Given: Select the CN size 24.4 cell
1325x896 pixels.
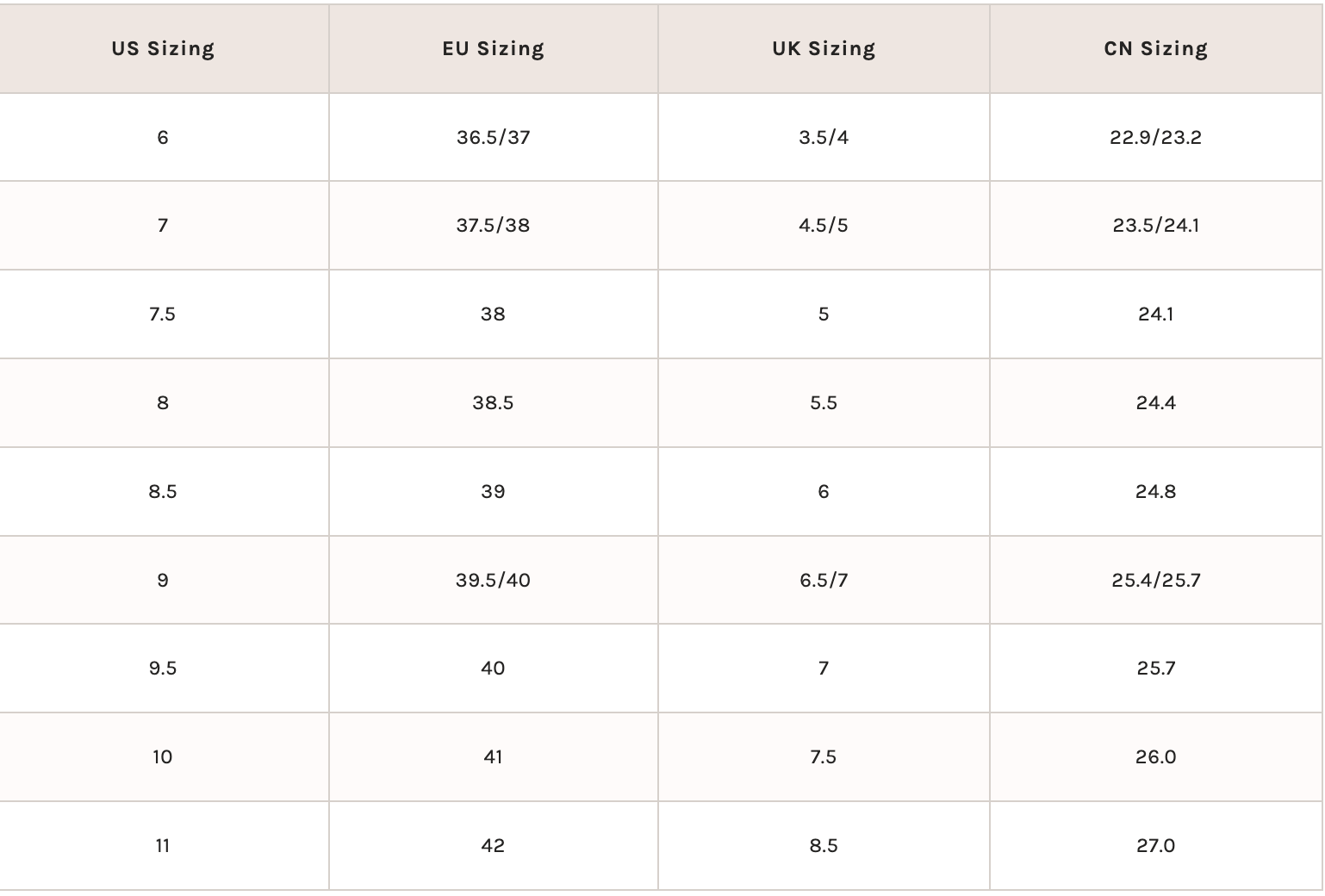Looking at the screenshot, I should coord(1155,403).
